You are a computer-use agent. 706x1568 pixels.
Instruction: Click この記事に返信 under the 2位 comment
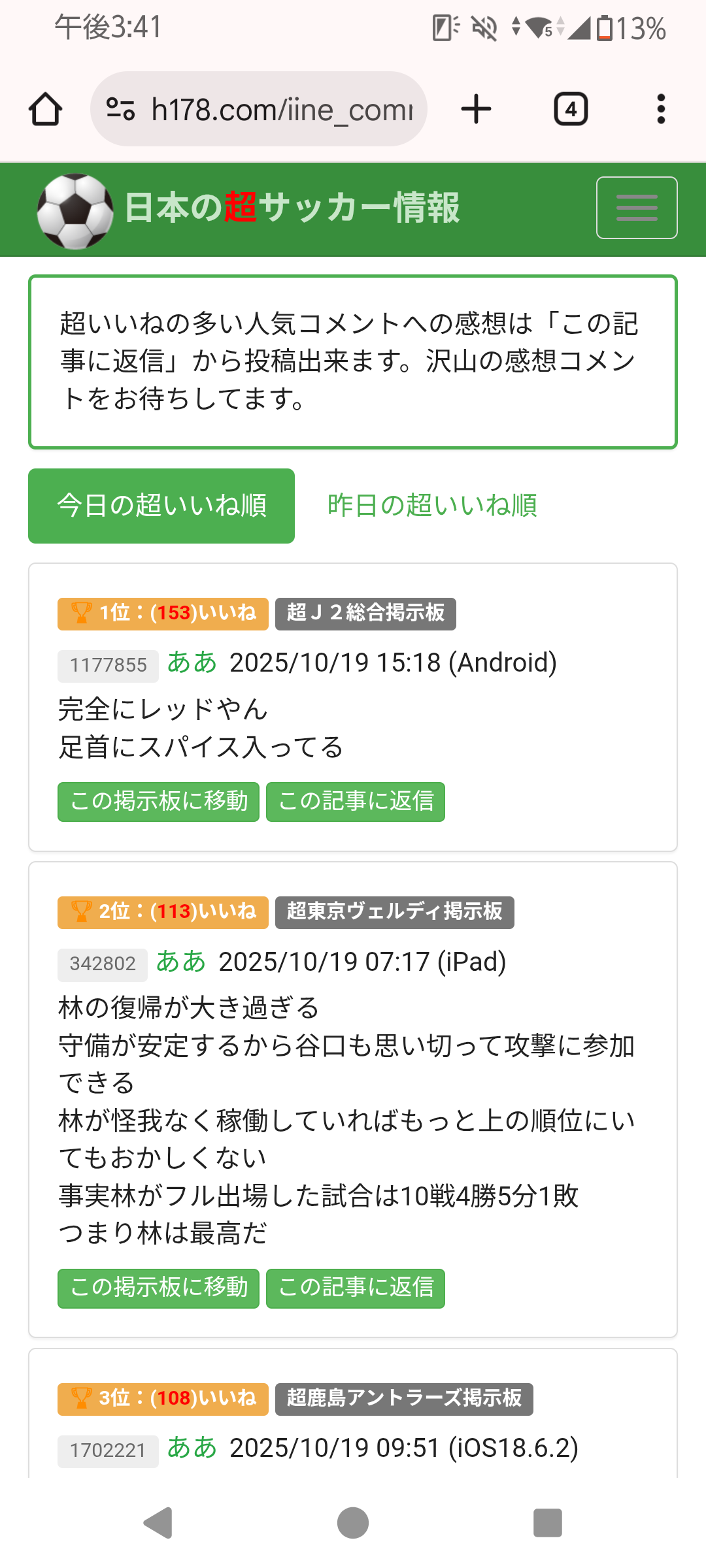coord(356,1288)
